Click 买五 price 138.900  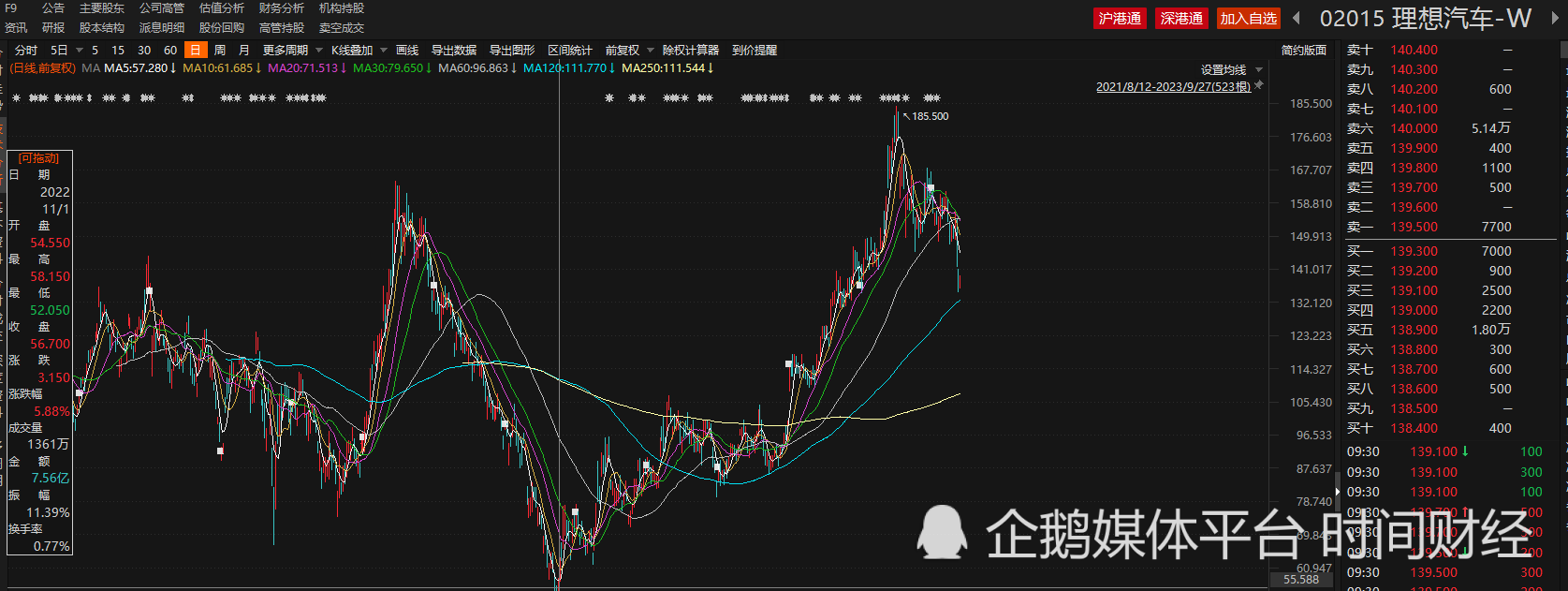click(x=1414, y=330)
